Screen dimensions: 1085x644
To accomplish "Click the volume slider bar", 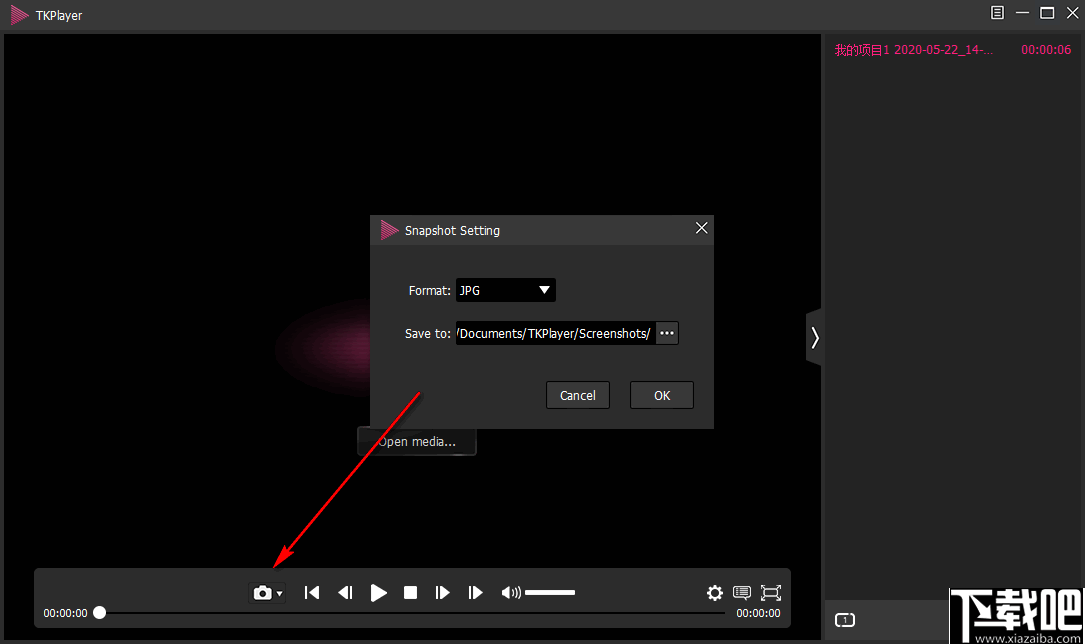I will click(550, 593).
